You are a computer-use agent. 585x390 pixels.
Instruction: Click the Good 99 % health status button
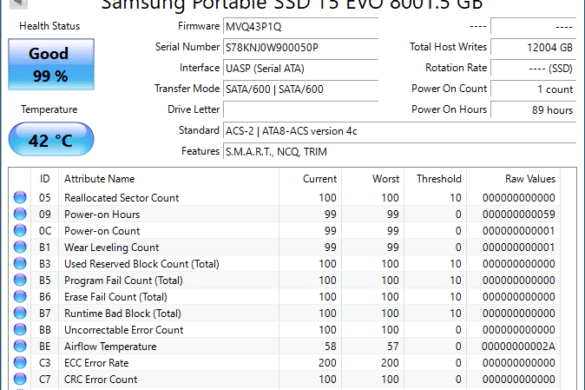point(51,64)
